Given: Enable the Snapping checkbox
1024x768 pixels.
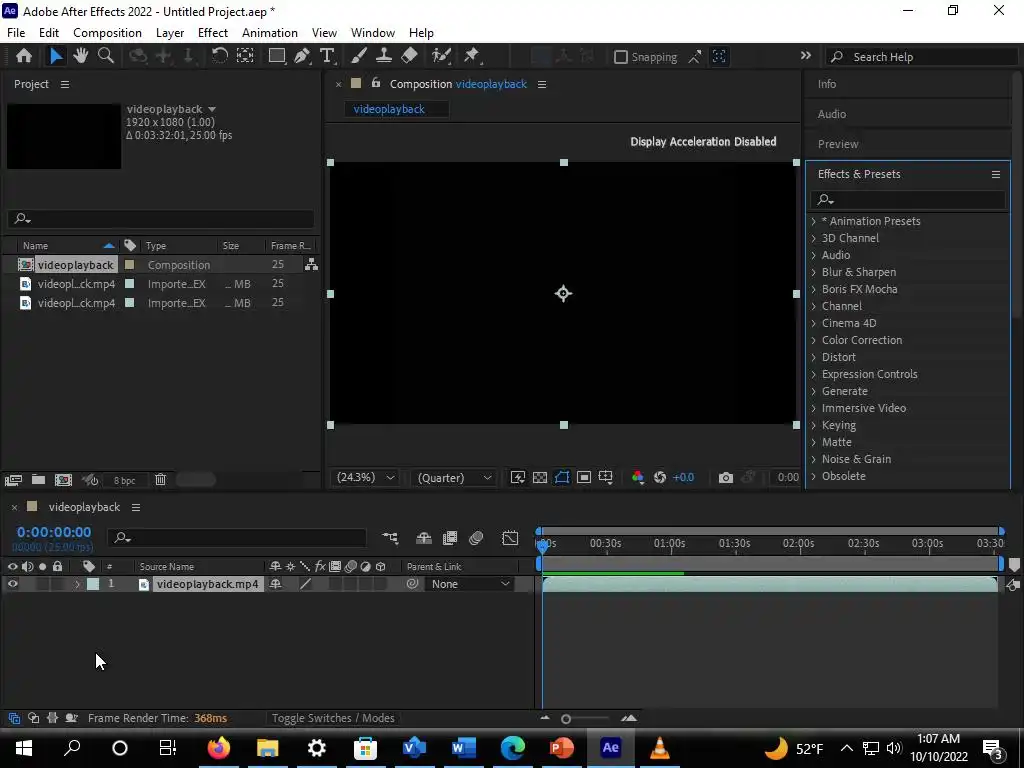Looking at the screenshot, I should click(621, 57).
